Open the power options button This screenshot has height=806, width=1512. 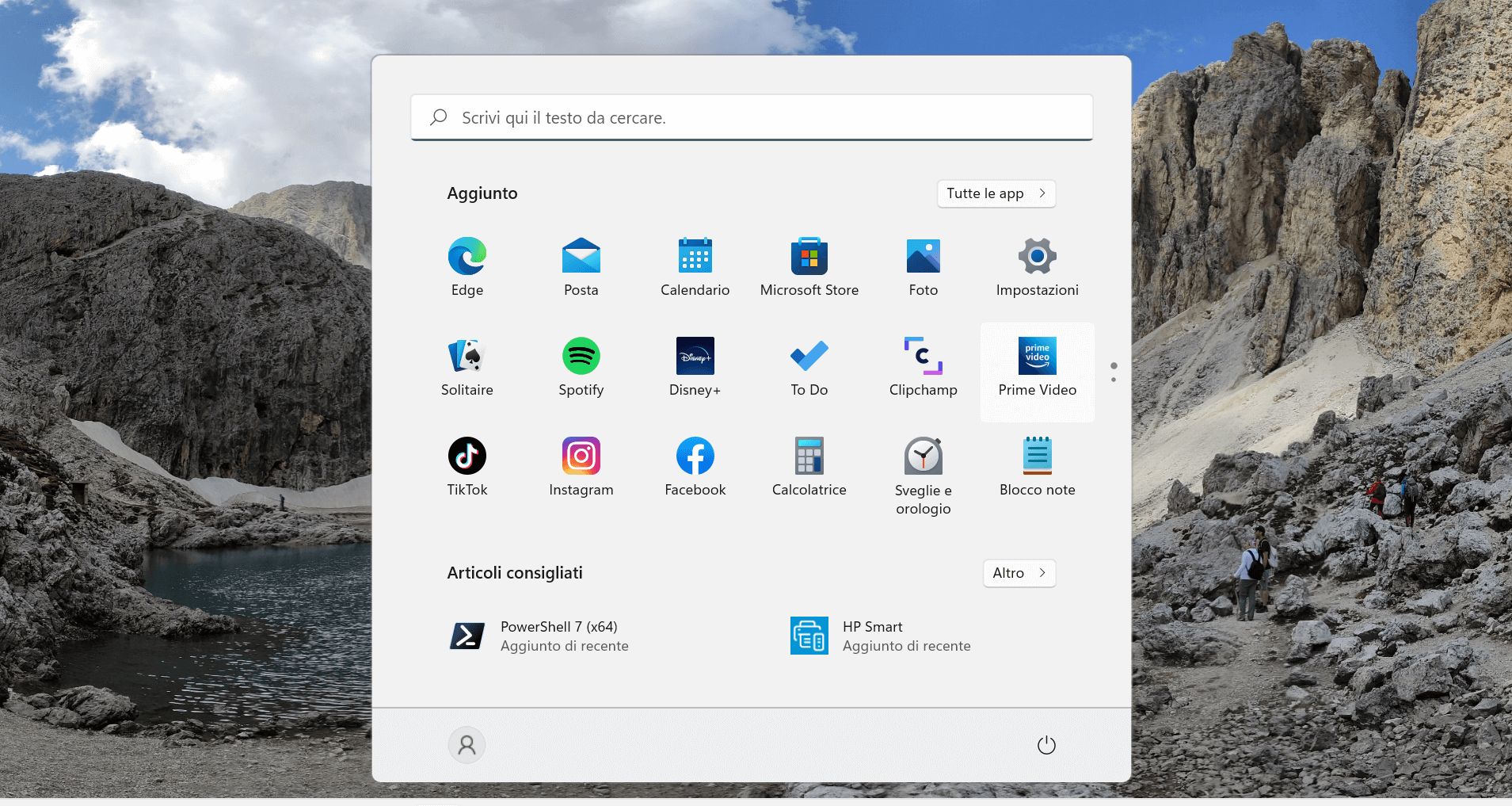pyautogui.click(x=1046, y=745)
